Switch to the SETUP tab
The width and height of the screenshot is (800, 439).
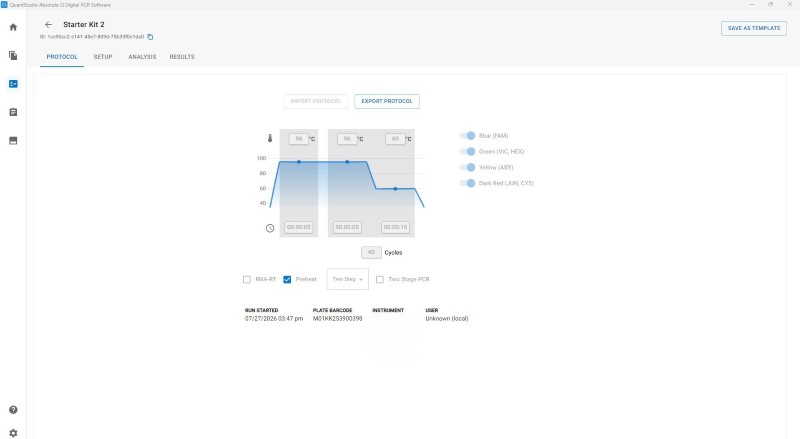click(103, 57)
